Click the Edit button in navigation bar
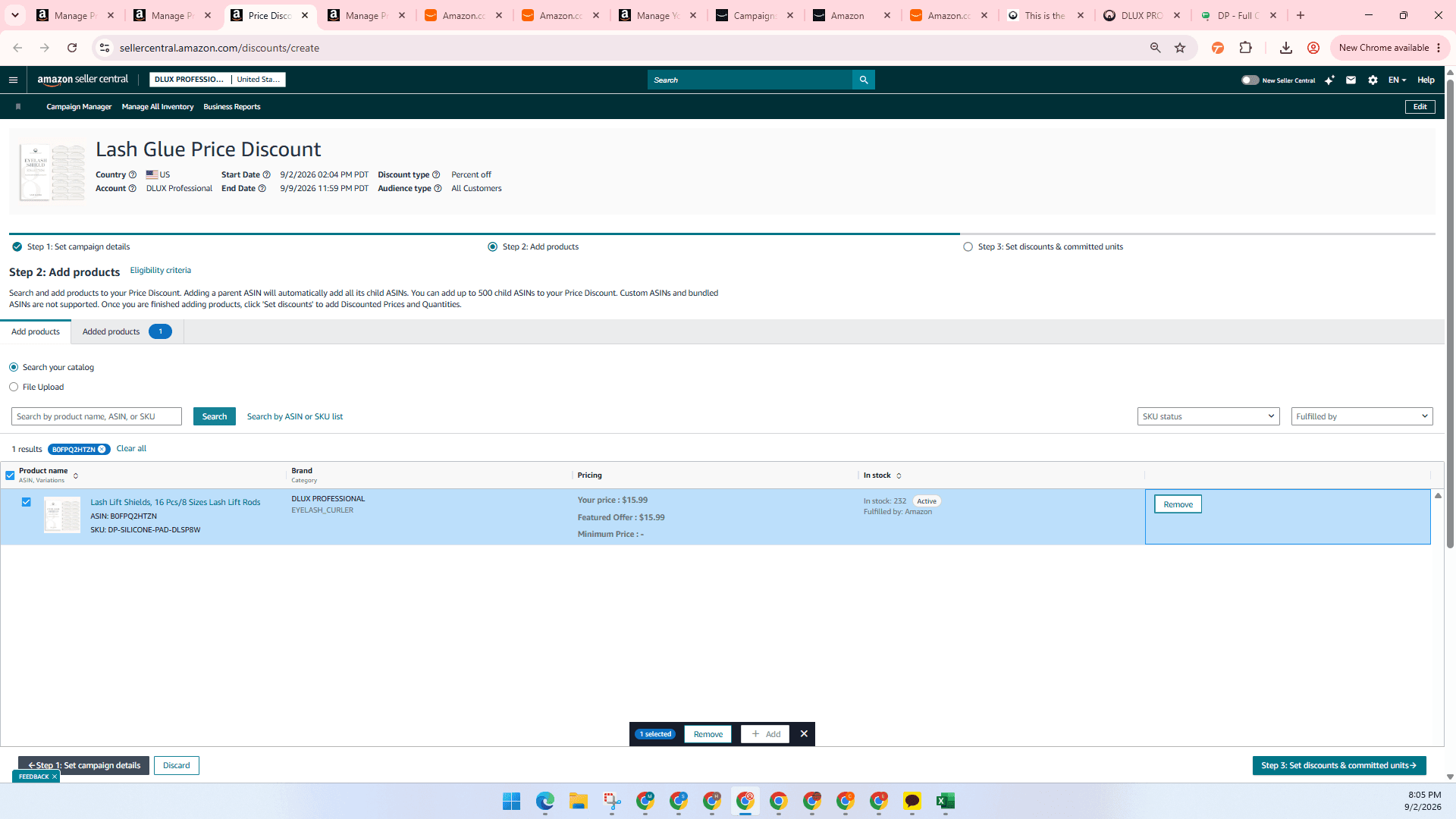The height and width of the screenshot is (819, 1456). tap(1420, 107)
